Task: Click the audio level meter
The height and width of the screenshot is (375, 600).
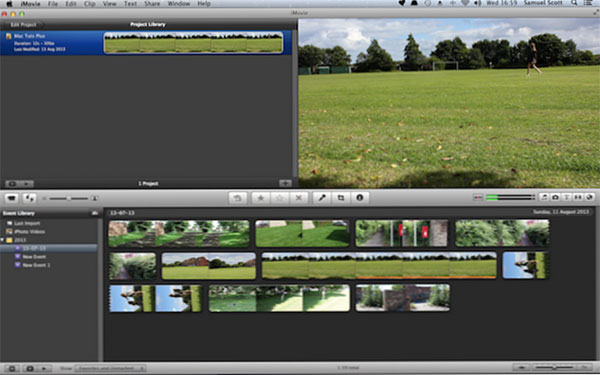Action: (x=510, y=197)
